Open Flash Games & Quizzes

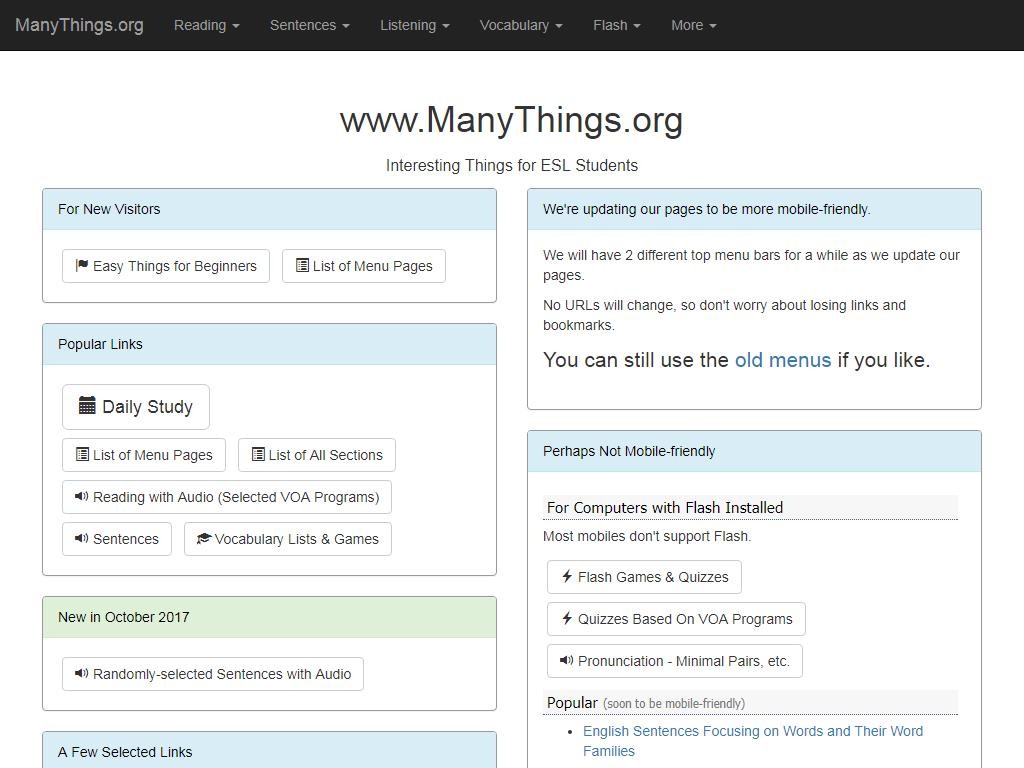645,577
